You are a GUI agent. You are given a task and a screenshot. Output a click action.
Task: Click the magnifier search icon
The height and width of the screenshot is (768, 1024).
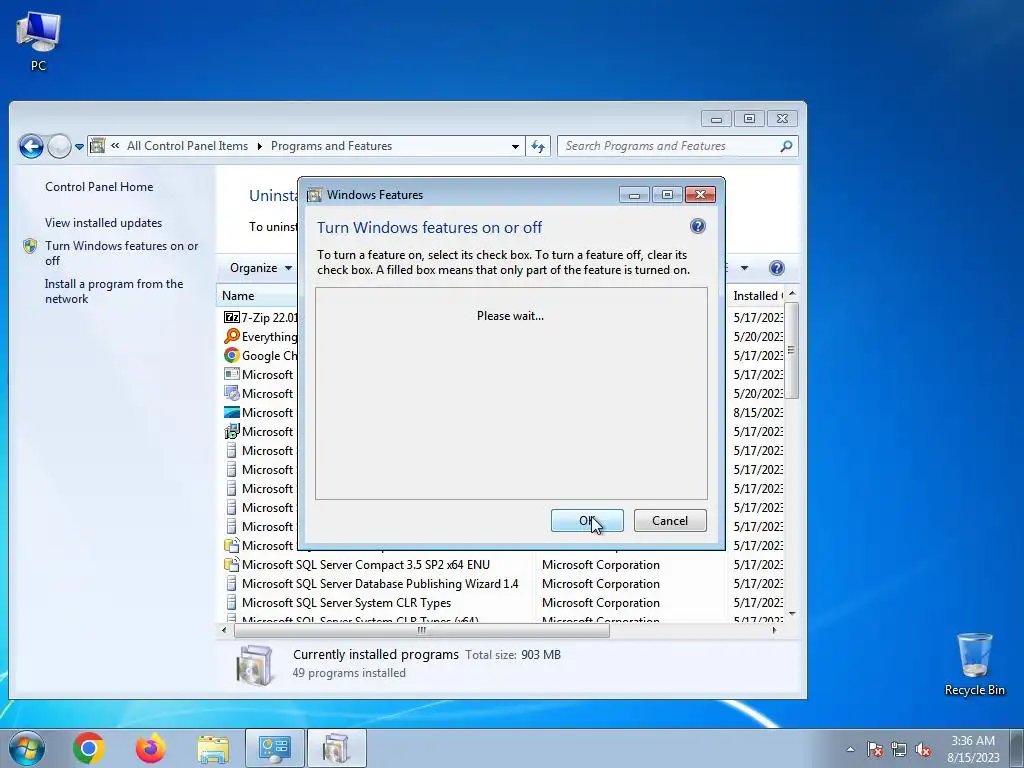[x=786, y=146]
